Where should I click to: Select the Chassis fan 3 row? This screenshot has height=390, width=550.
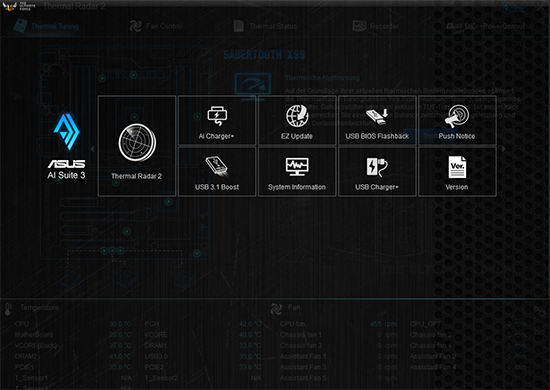[x=338, y=345]
